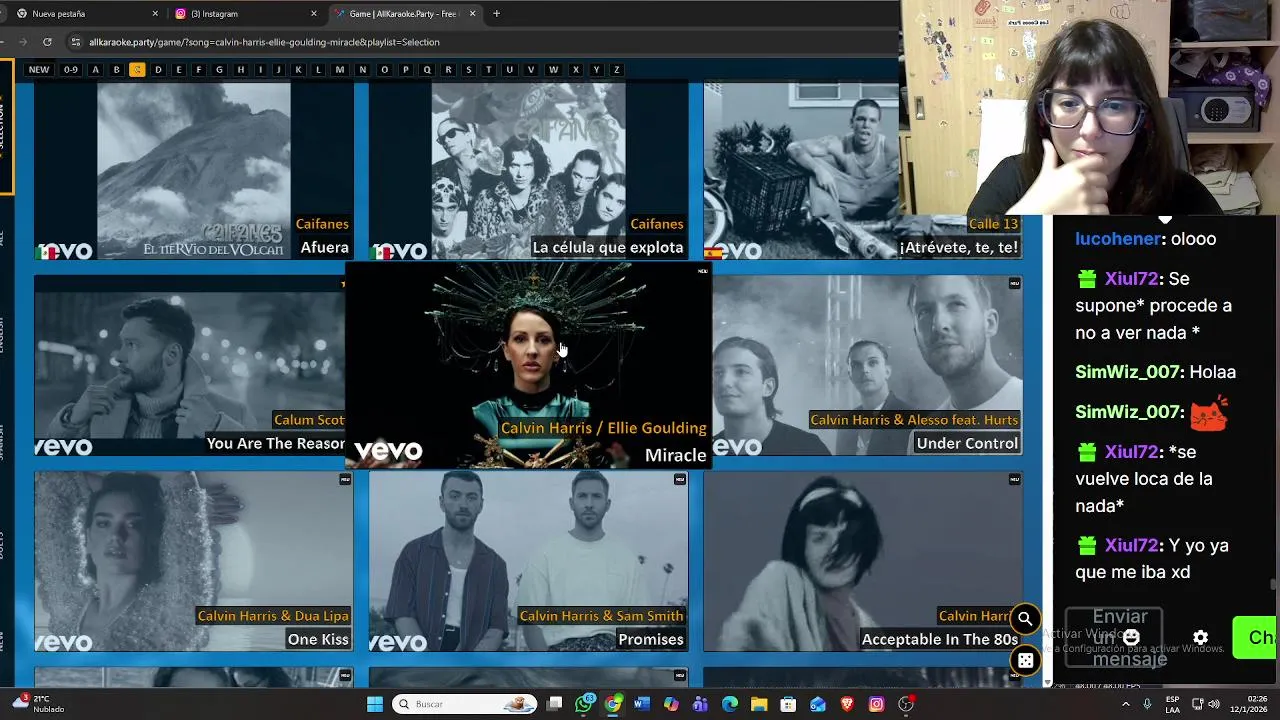Open the ESP LAA language selector
Screen dimensions: 1280x720
1172,704
